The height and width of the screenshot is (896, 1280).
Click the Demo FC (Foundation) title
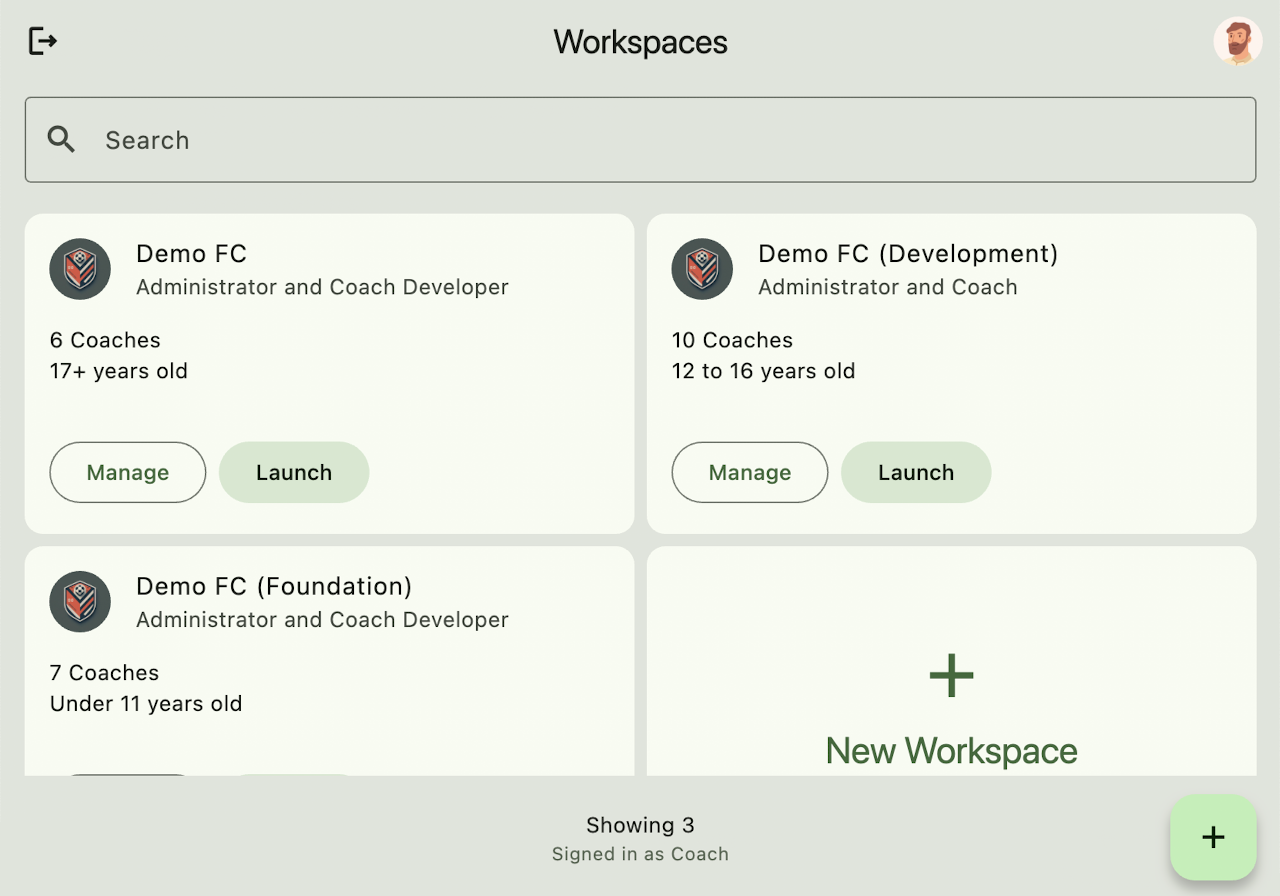[274, 586]
